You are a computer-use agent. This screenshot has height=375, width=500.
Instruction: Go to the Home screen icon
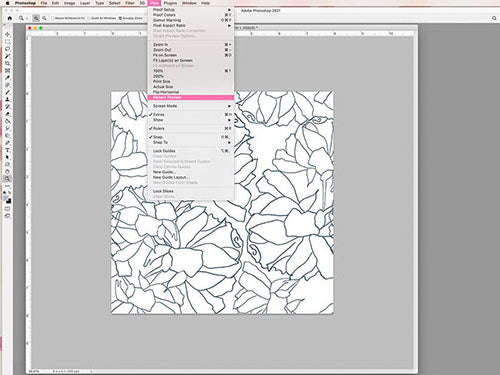(10, 18)
